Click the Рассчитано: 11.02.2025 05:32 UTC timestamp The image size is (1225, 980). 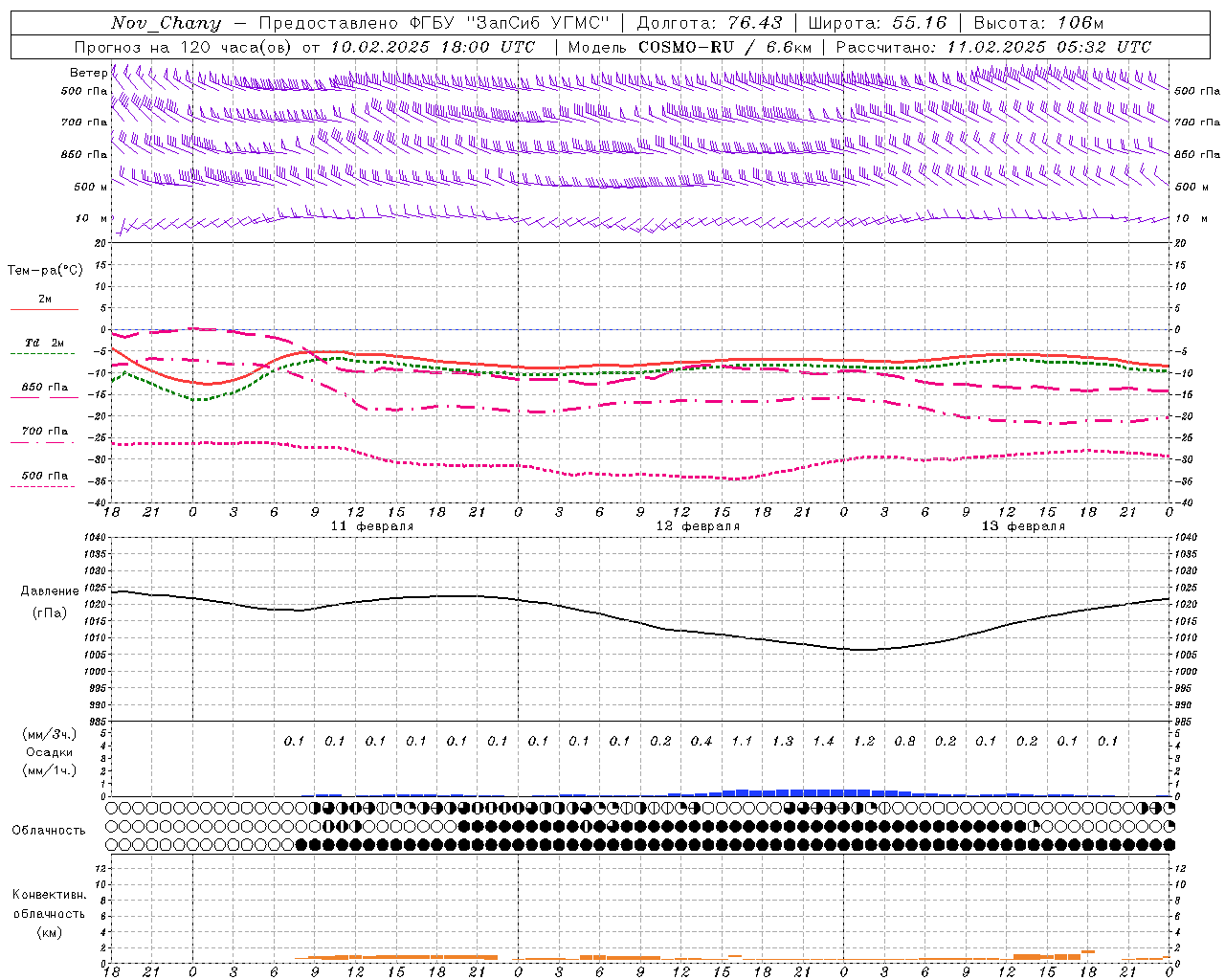click(993, 47)
